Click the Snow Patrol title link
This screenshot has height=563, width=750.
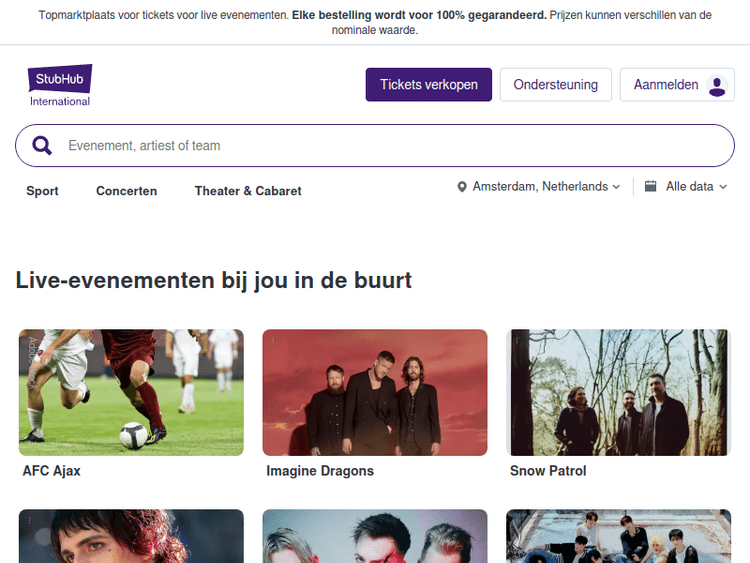click(x=548, y=471)
